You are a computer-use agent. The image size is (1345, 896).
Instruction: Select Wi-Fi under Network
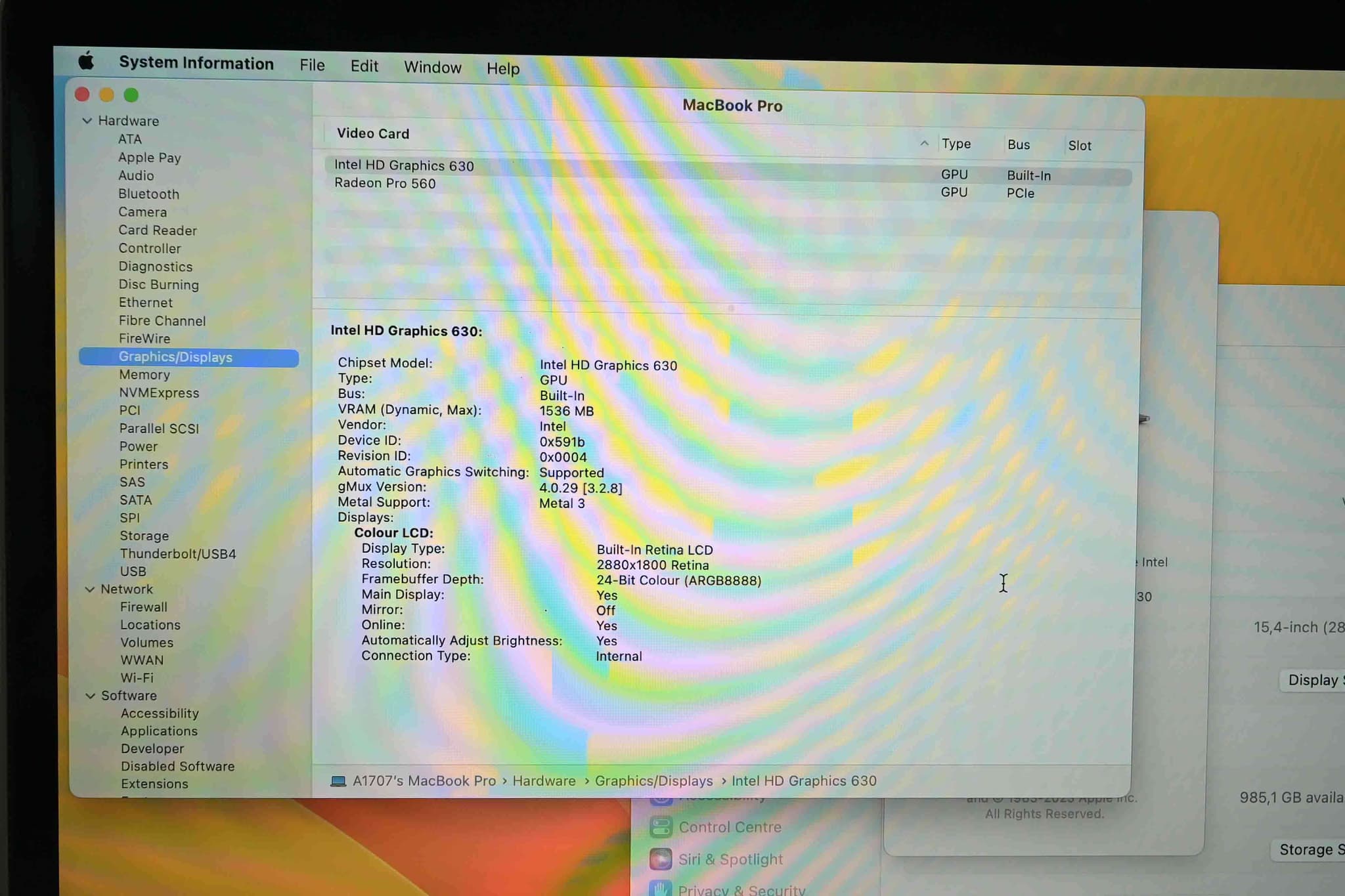pyautogui.click(x=137, y=678)
